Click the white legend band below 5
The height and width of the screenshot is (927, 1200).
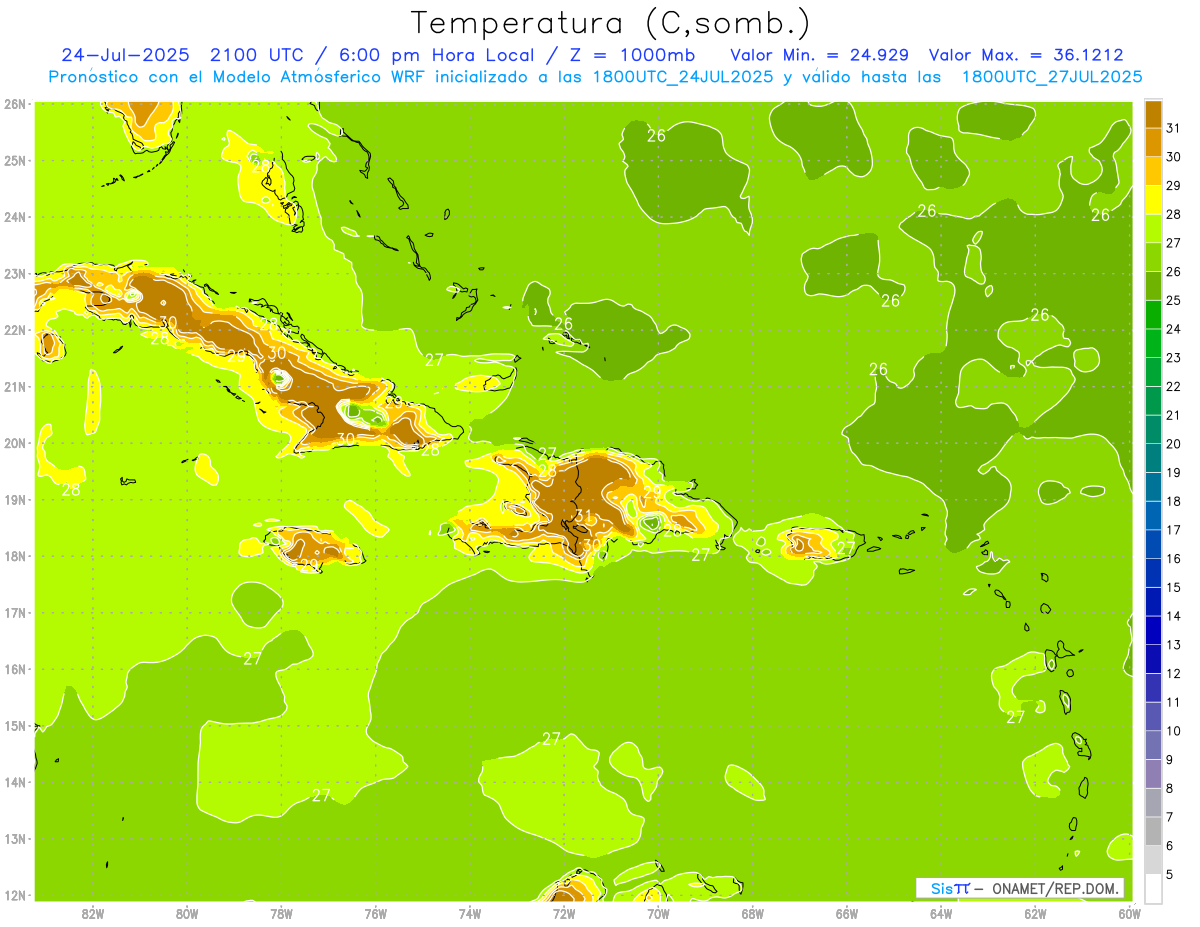1153,888
